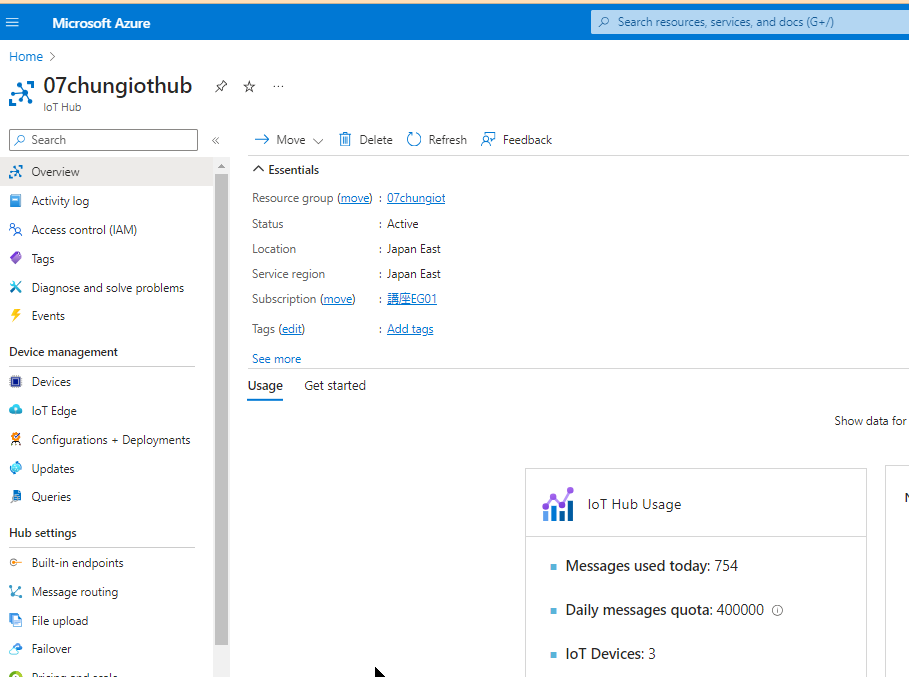Open File upload in the sidebar
The image size is (909, 677).
coord(107,620)
